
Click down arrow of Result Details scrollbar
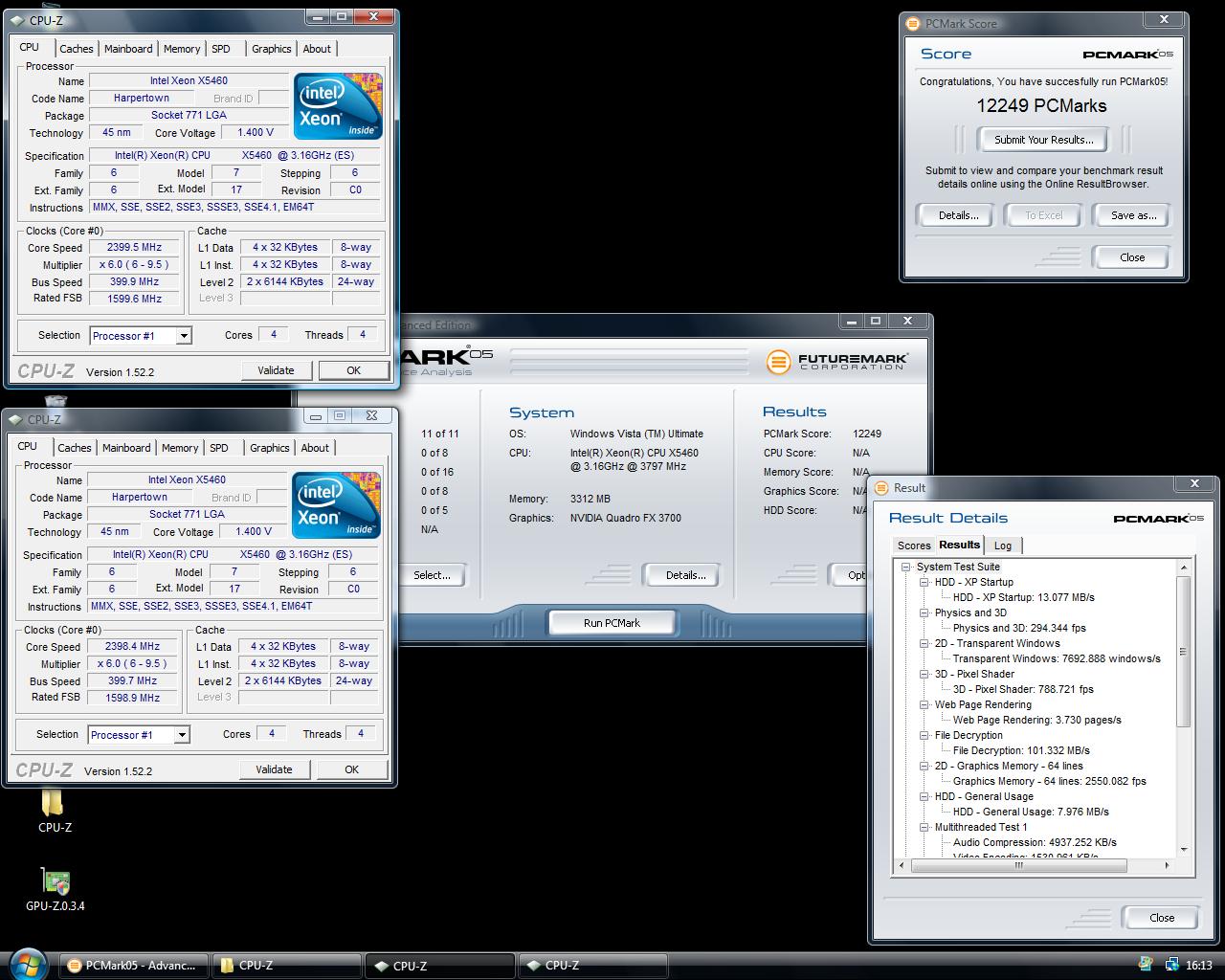click(x=1184, y=850)
